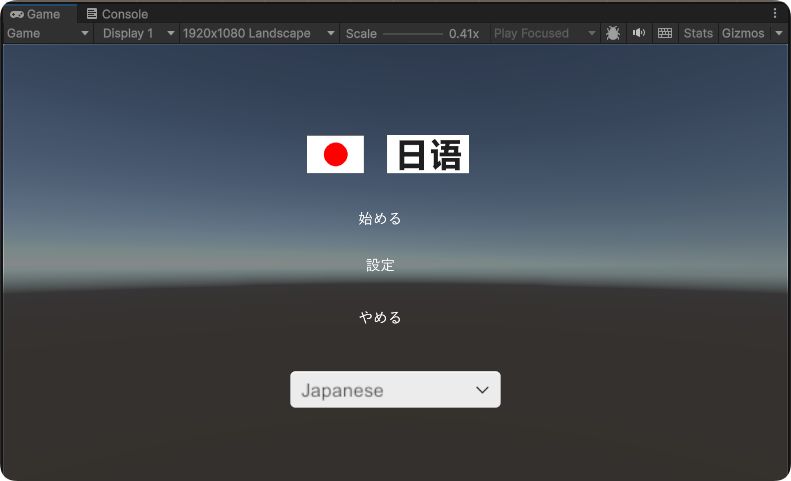791x481 pixels.
Task: Toggle Gizmos visibility
Action: pyautogui.click(x=743, y=33)
